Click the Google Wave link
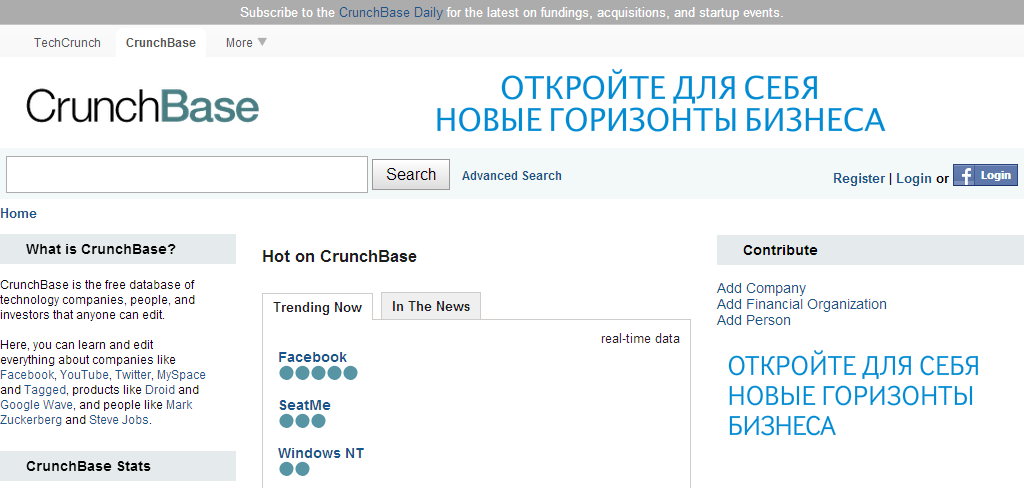The image size is (1028, 488). (37, 405)
